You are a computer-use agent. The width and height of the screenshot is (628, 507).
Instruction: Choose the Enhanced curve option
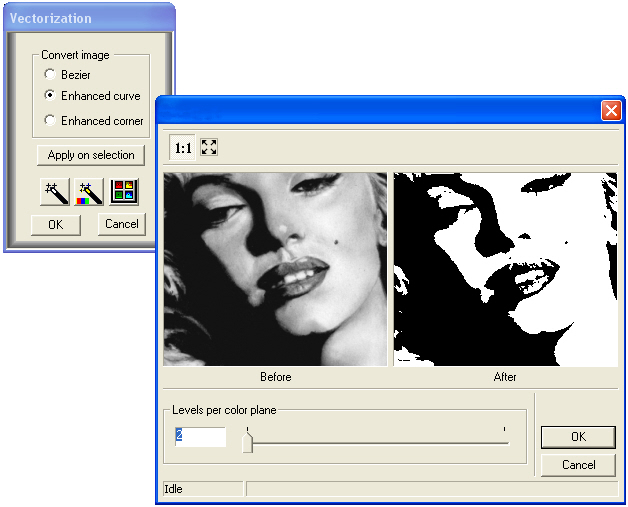[50, 96]
